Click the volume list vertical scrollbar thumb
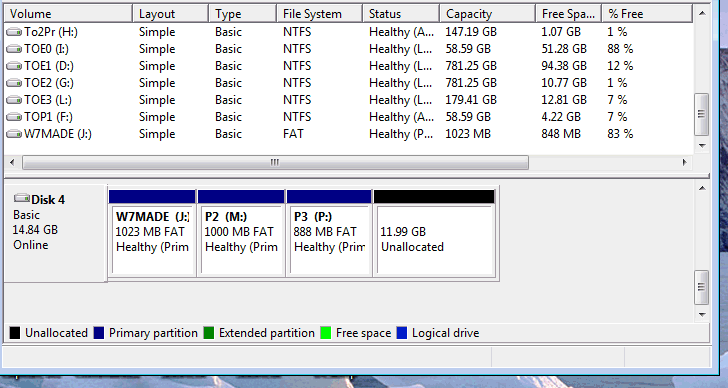Image resolution: width=728 pixels, height=388 pixels. [x=702, y=114]
